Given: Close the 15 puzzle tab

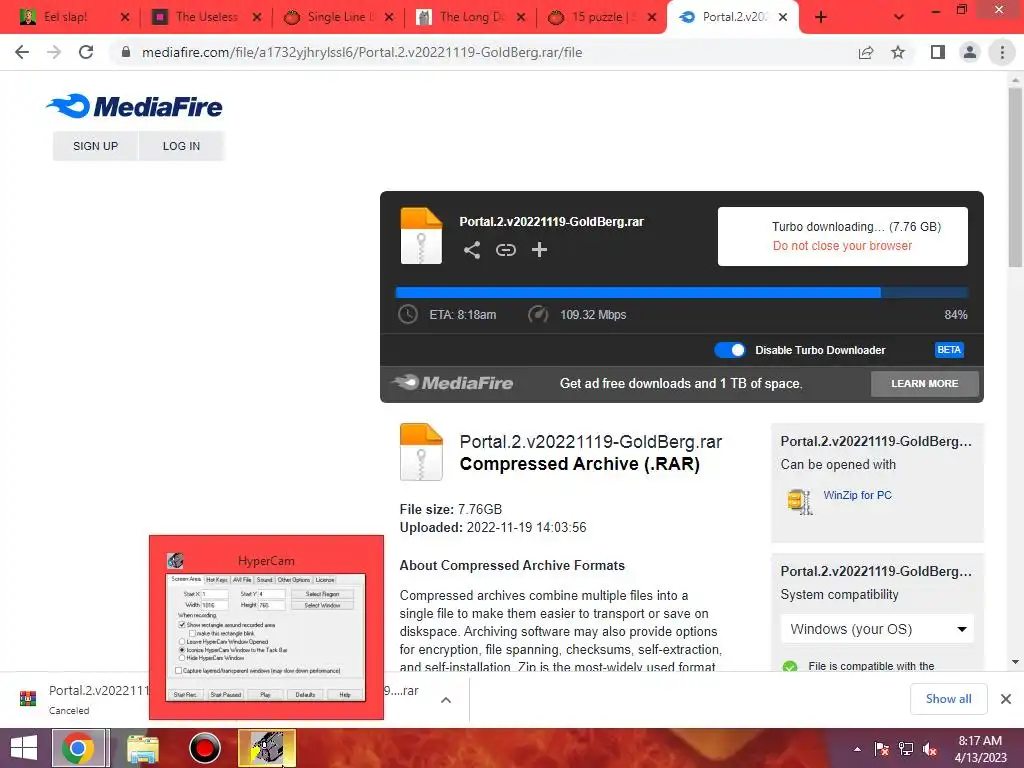Looking at the screenshot, I should coord(652,17).
